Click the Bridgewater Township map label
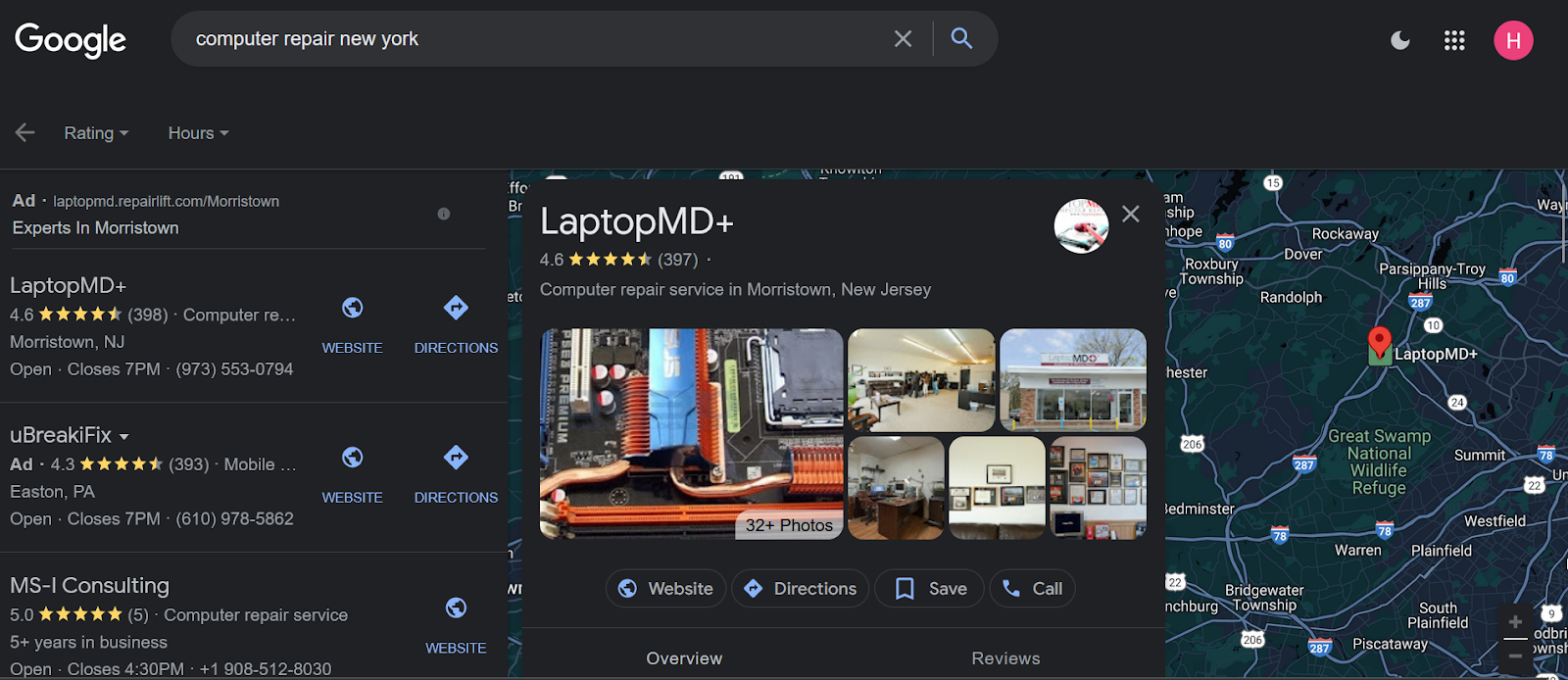This screenshot has width=1568, height=680. click(x=1264, y=598)
